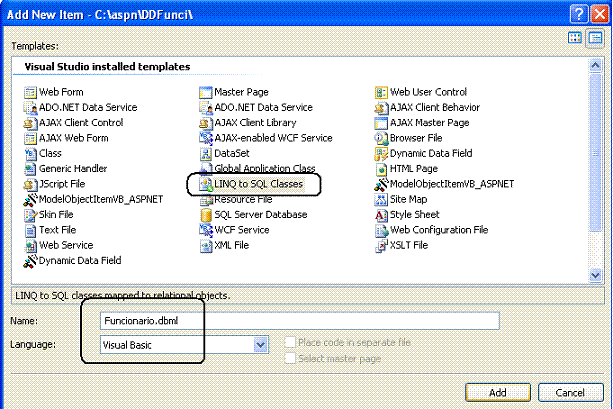The image size is (613, 409).
Task: Select the AJAX Master Page icon
Action: [381, 123]
